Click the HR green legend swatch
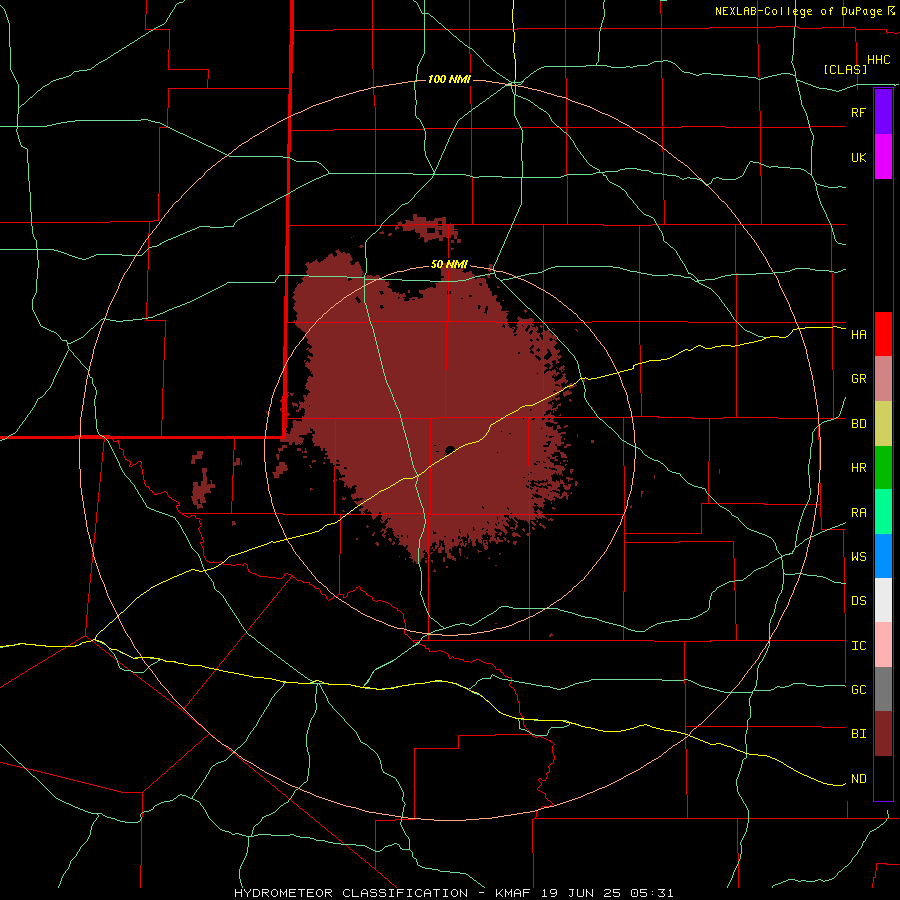Screen dimensions: 900x900 [x=883, y=468]
